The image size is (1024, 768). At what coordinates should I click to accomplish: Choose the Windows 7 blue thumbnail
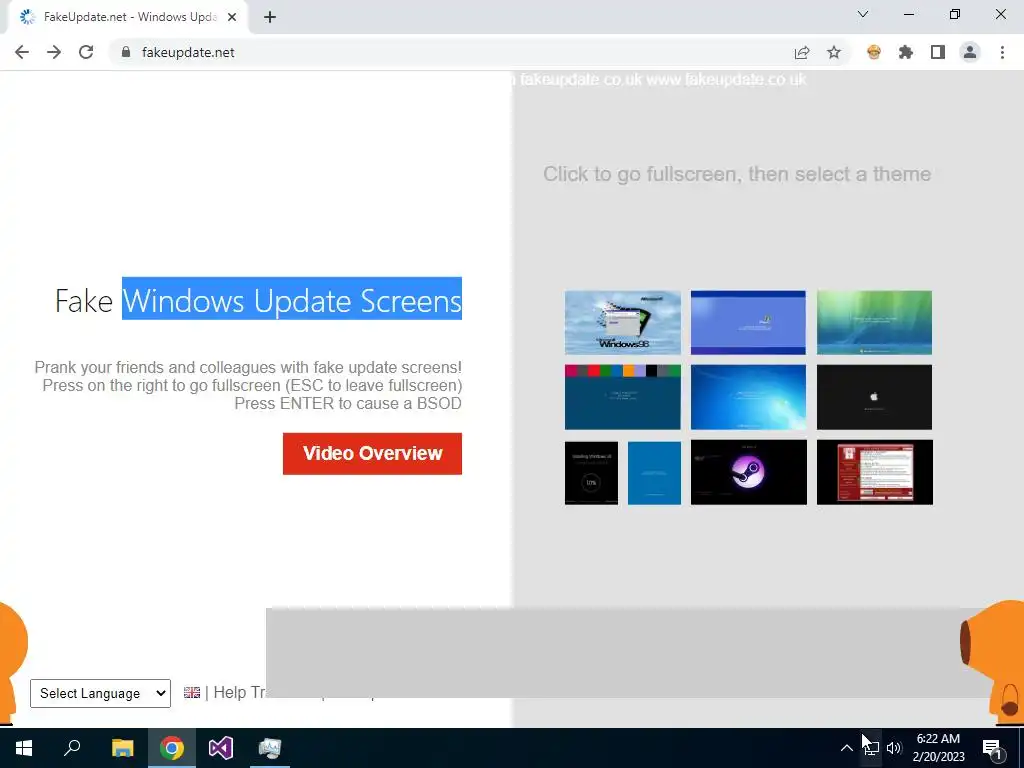click(748, 397)
